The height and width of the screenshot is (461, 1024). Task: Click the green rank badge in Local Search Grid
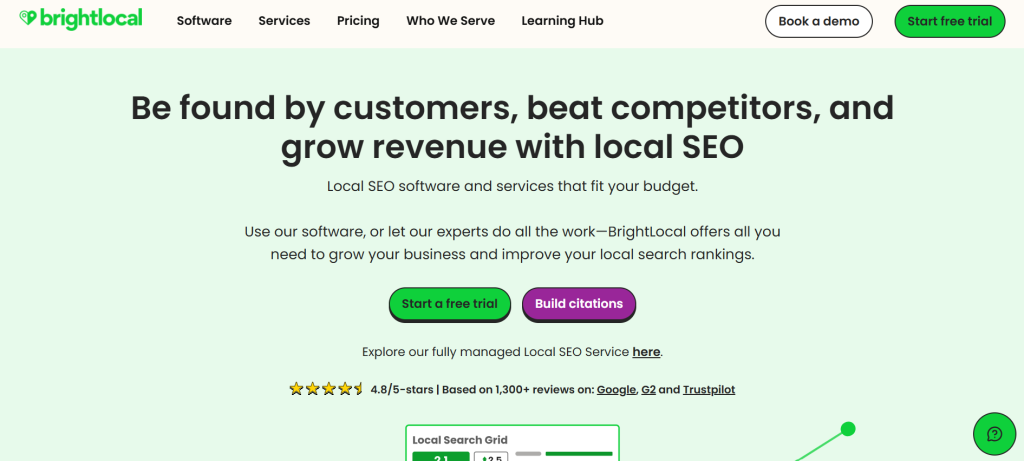pyautogui.click(x=440, y=457)
